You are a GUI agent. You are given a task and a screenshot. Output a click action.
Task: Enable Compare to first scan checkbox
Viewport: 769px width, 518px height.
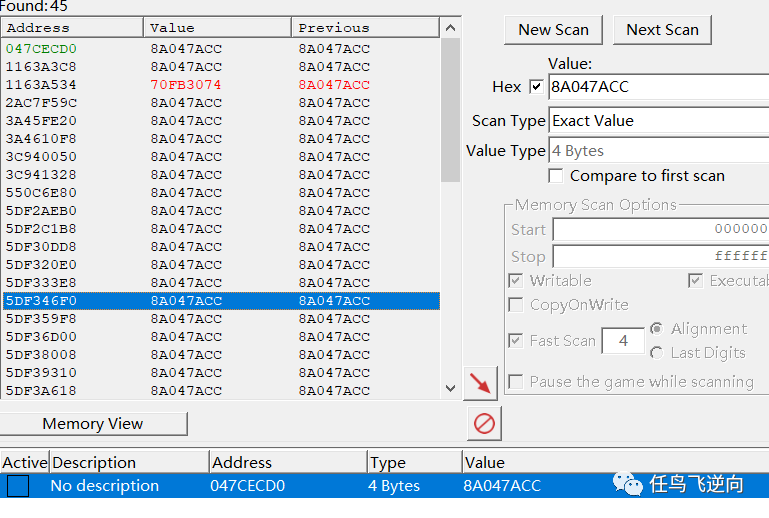point(556,176)
